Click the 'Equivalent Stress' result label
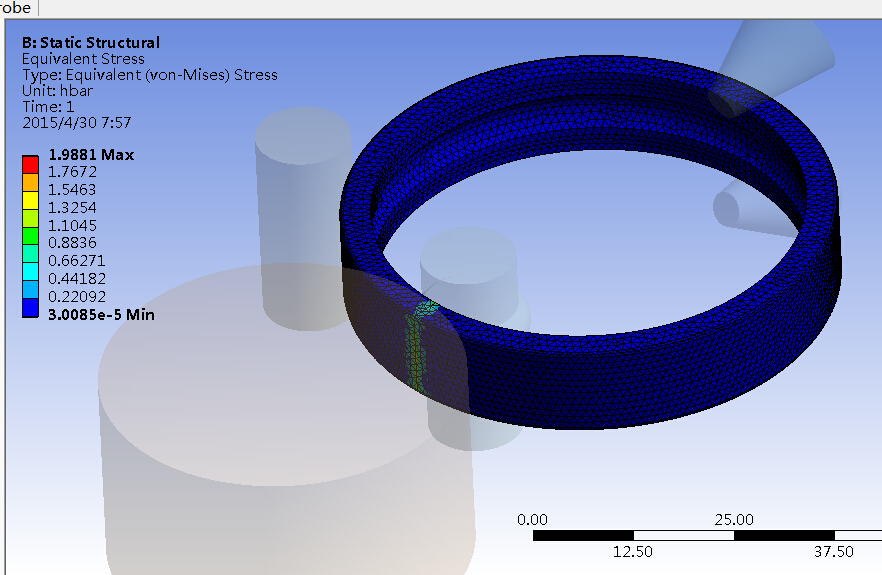 click(x=83, y=59)
